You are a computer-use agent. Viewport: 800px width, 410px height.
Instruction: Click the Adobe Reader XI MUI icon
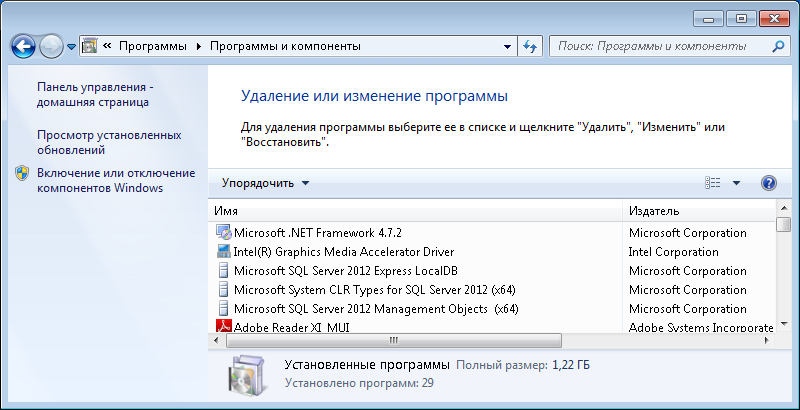pyautogui.click(x=223, y=326)
